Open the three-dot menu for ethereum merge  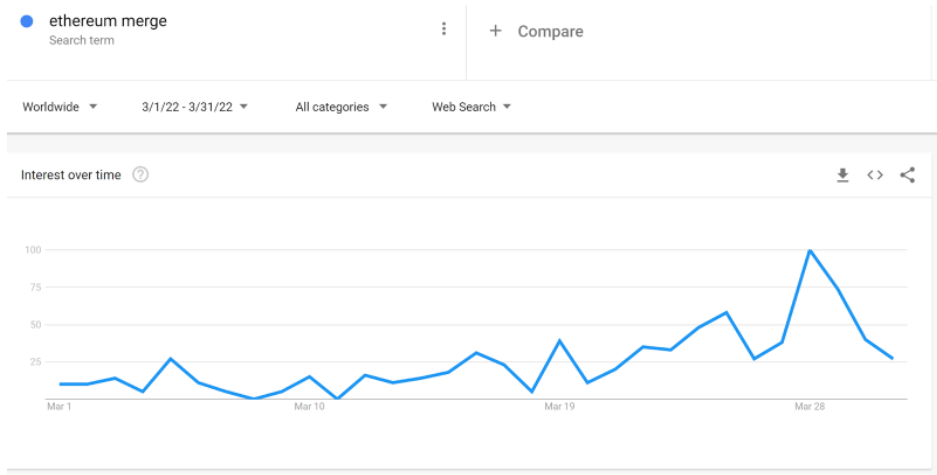(x=443, y=29)
